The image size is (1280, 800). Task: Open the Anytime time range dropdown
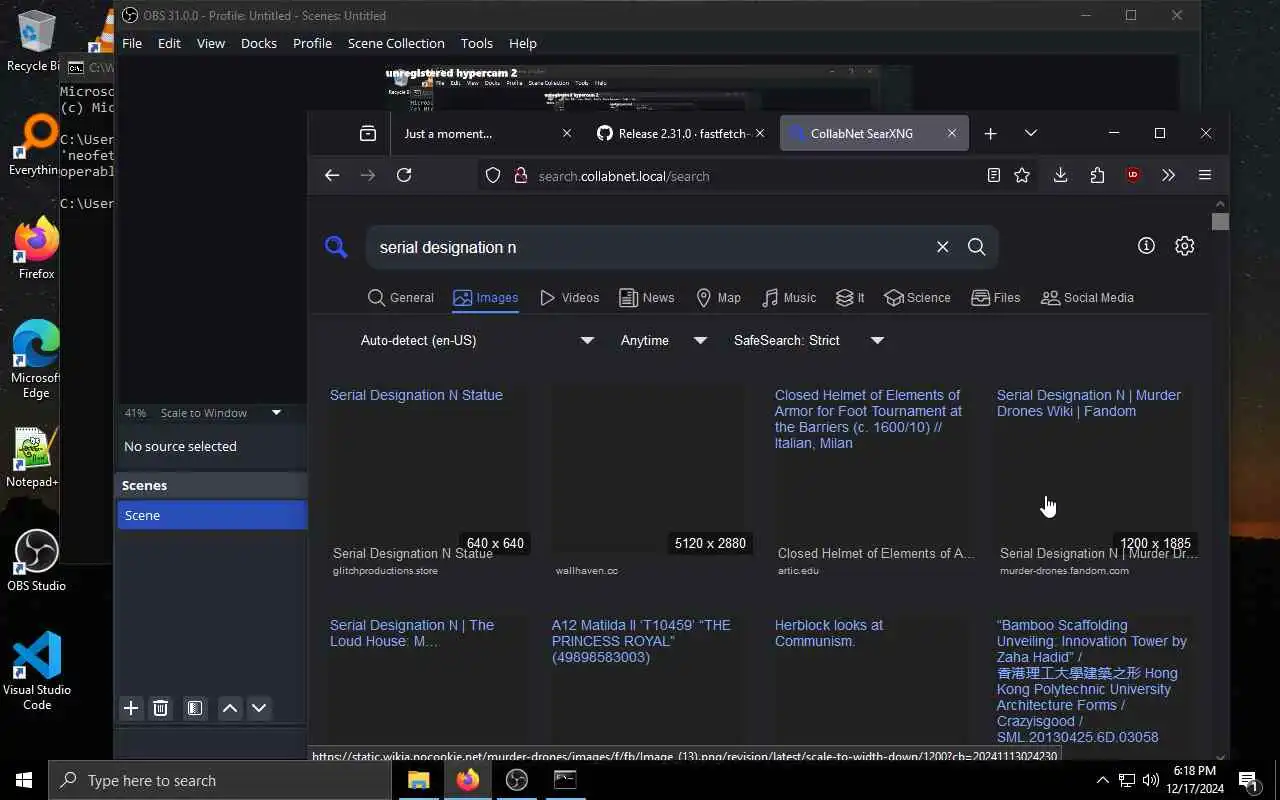coord(663,340)
